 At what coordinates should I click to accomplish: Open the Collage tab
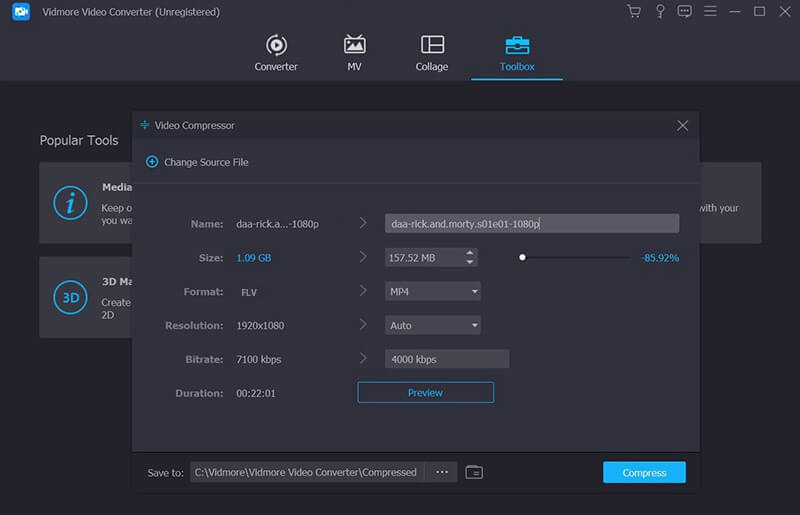click(x=432, y=53)
